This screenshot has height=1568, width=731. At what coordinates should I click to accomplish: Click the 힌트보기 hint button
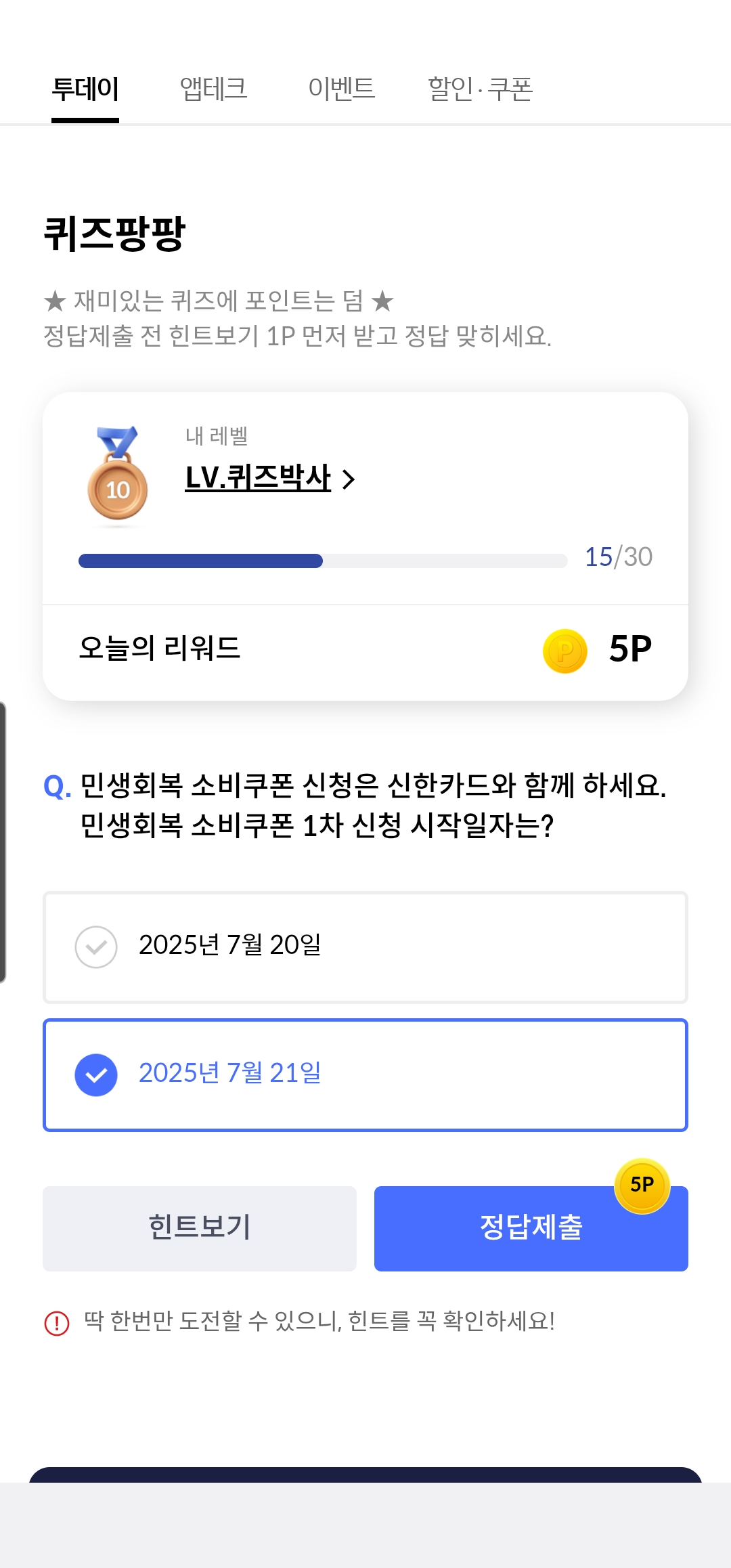(x=200, y=1228)
